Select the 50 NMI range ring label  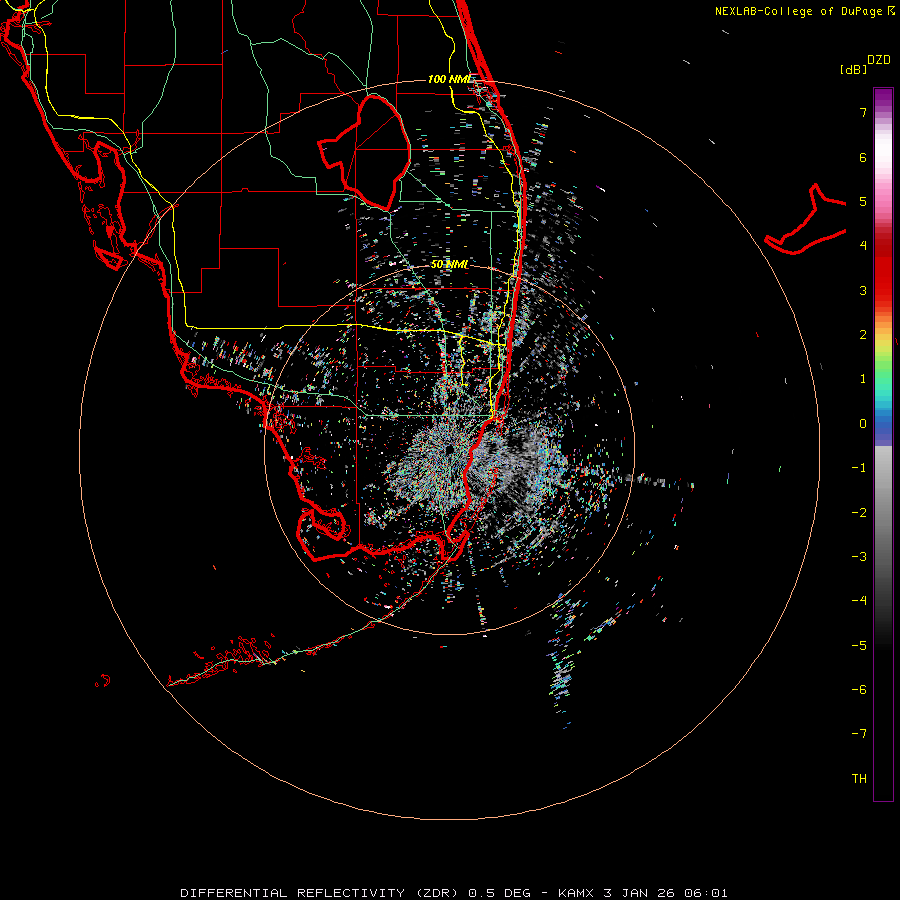[449, 264]
